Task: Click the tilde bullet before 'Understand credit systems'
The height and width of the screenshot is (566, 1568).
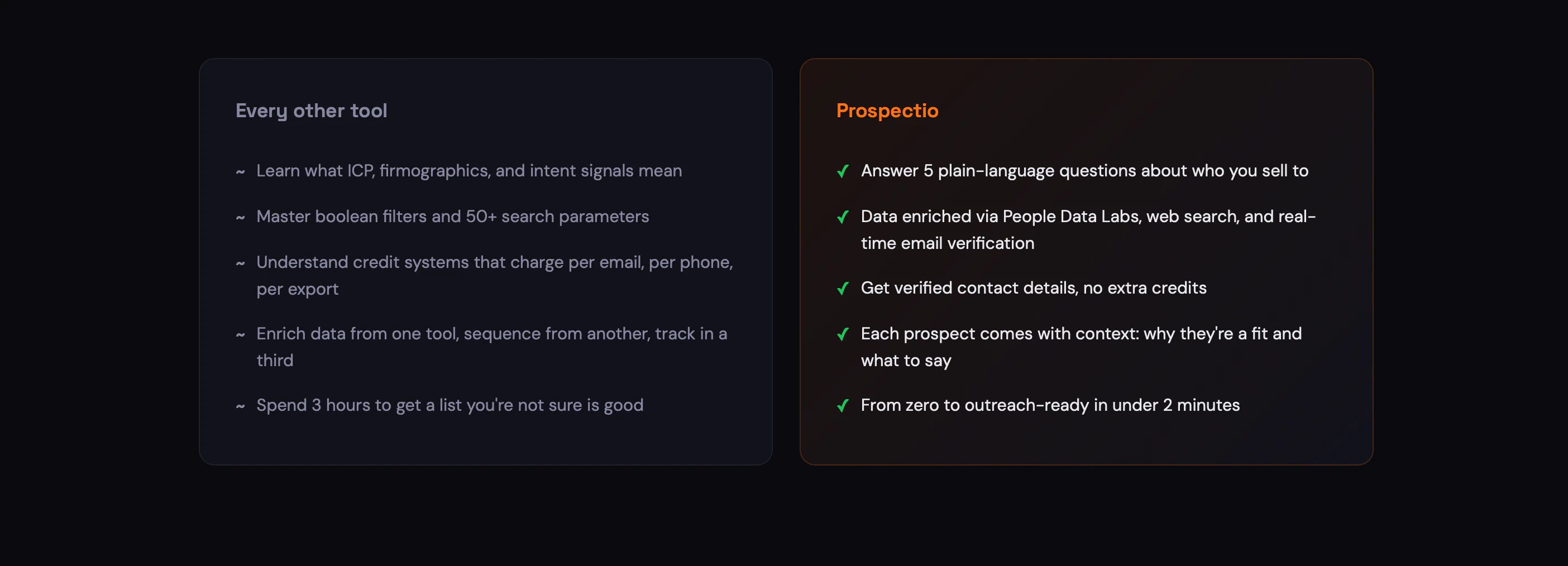Action: (241, 263)
